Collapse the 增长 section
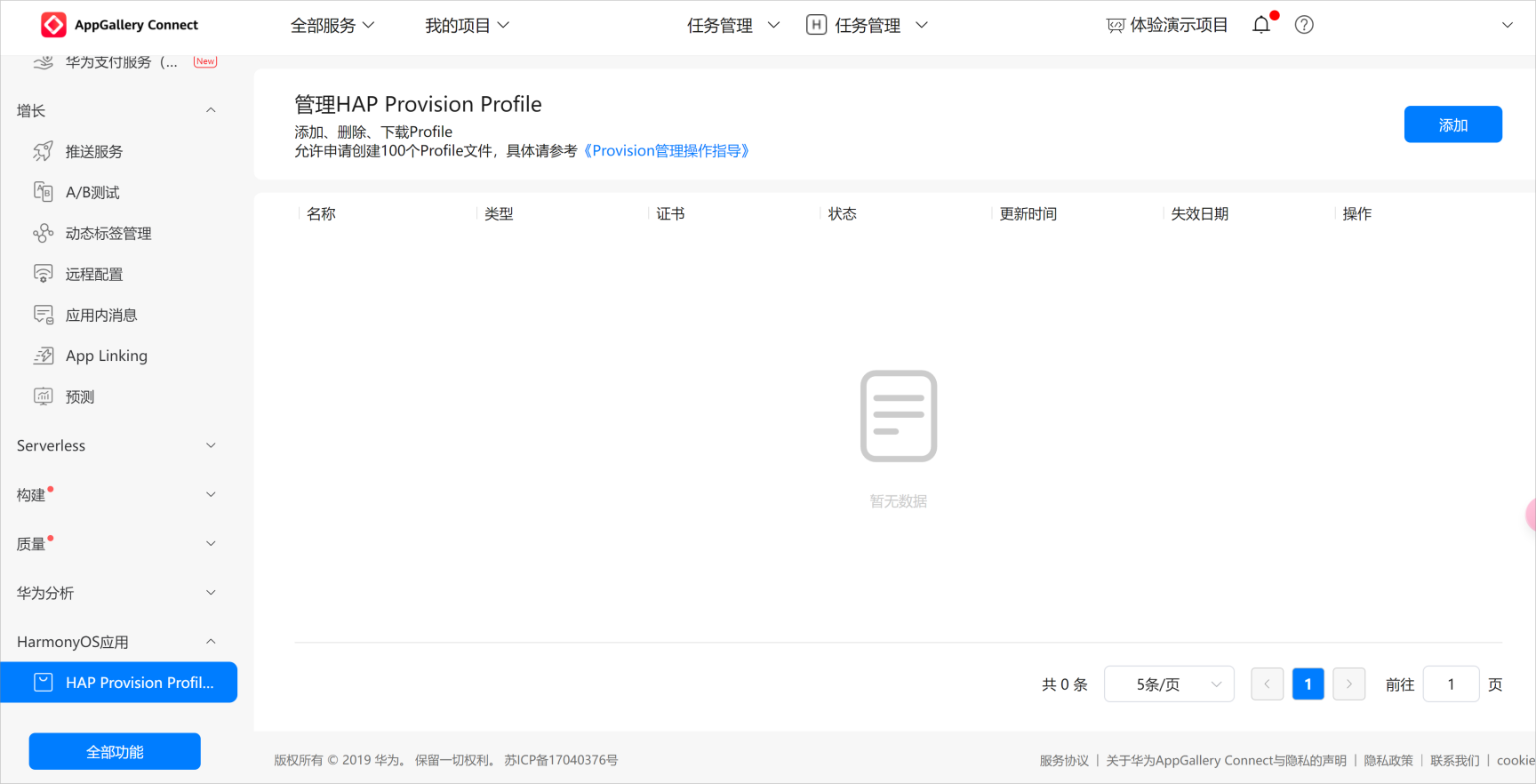This screenshot has height=784, width=1536. (211, 110)
